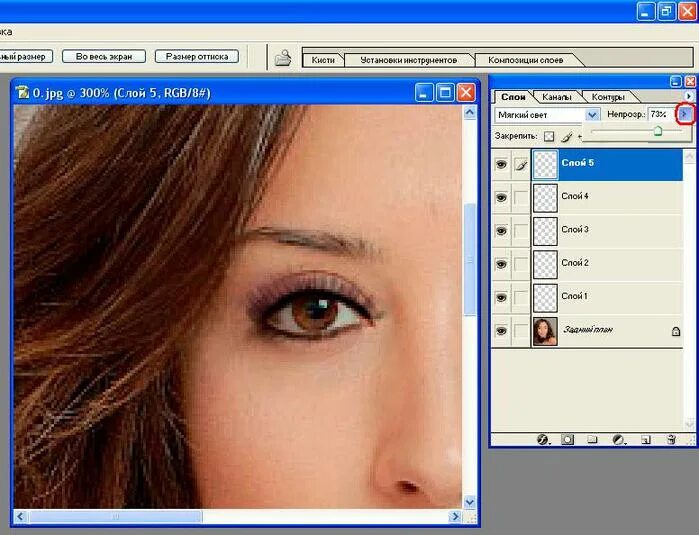Select the Слой 3 layer row
The width and height of the screenshot is (699, 535).
pyautogui.click(x=607, y=231)
